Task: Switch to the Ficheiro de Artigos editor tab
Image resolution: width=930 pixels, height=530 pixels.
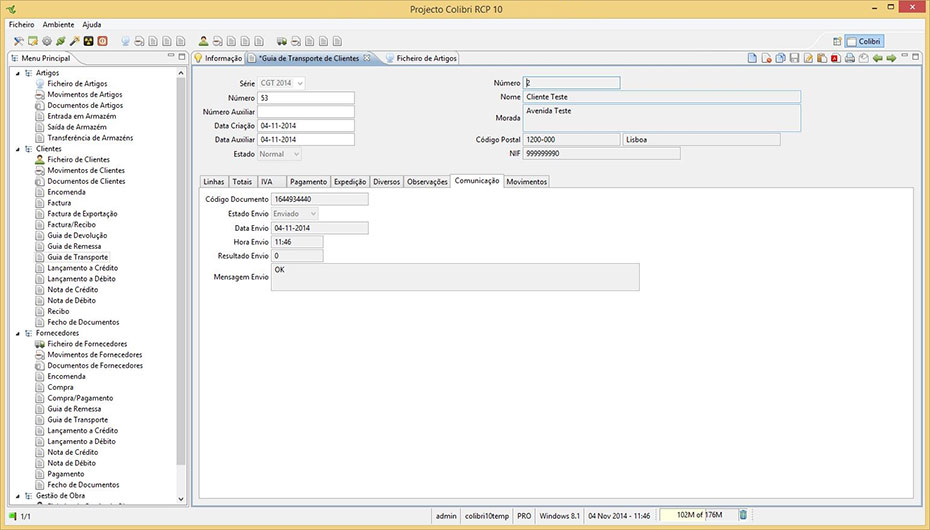Action: [x=426, y=59]
